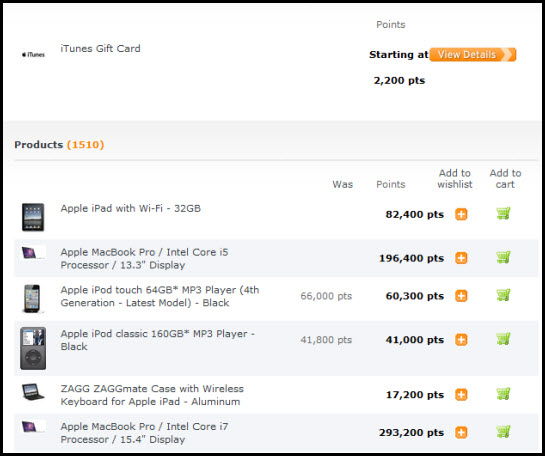This screenshot has width=545, height=456.
Task: Click the 293,200 pts price
Action: pyautogui.click(x=412, y=433)
